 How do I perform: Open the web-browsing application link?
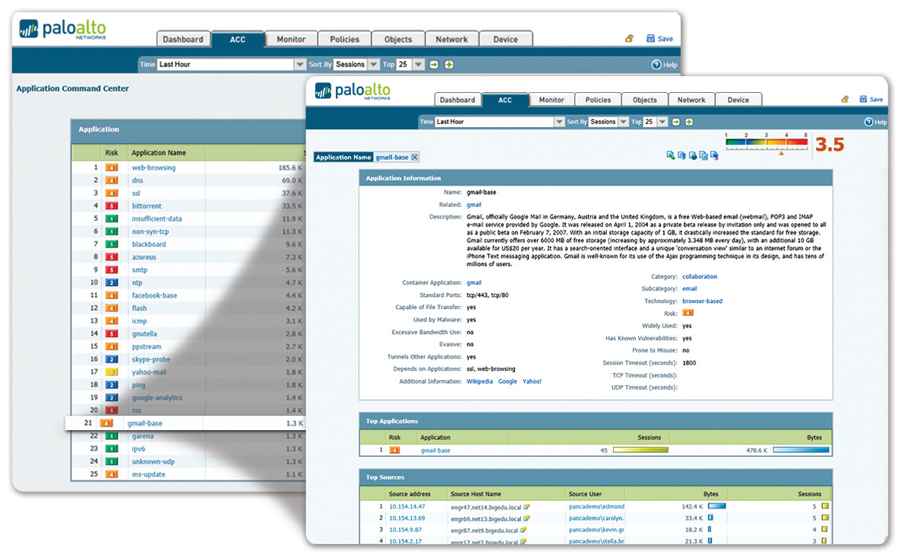154,168
